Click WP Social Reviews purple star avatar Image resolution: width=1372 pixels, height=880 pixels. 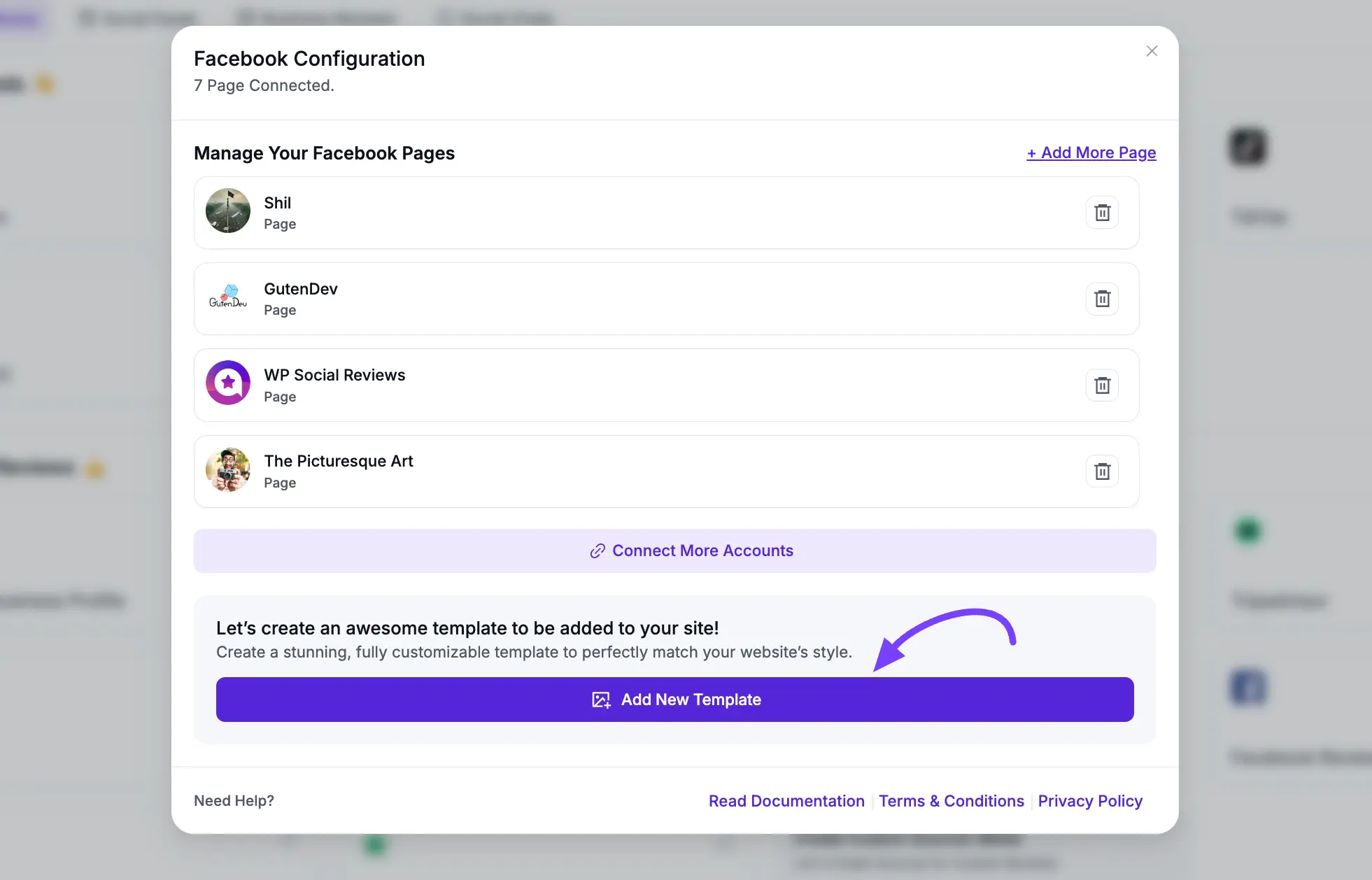[x=228, y=383]
